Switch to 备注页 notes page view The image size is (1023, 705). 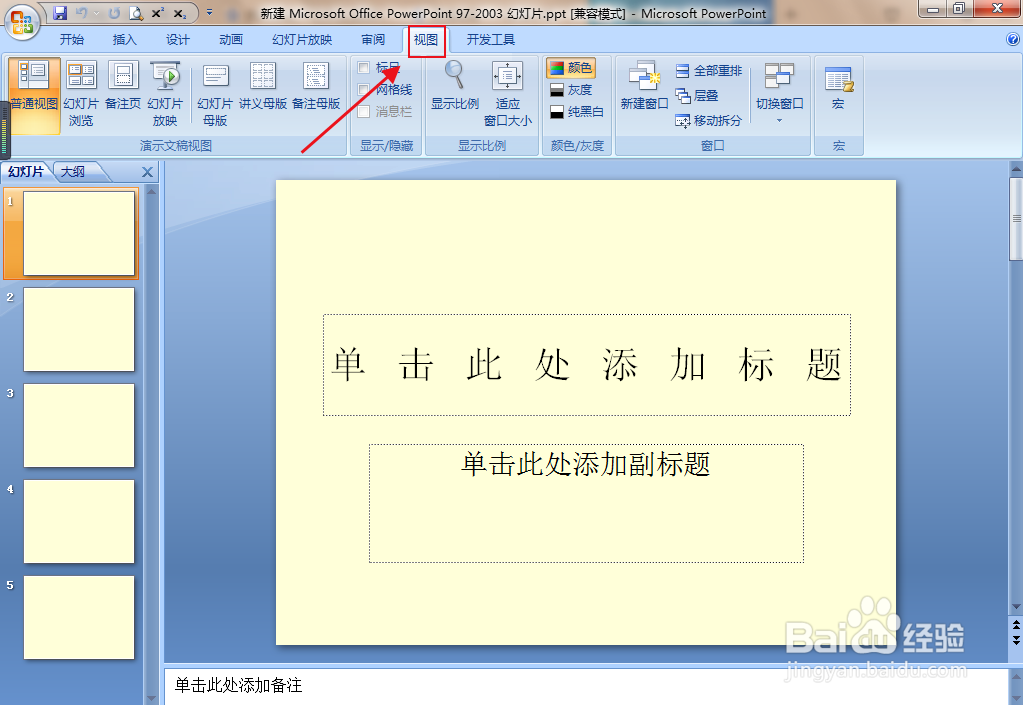click(123, 87)
